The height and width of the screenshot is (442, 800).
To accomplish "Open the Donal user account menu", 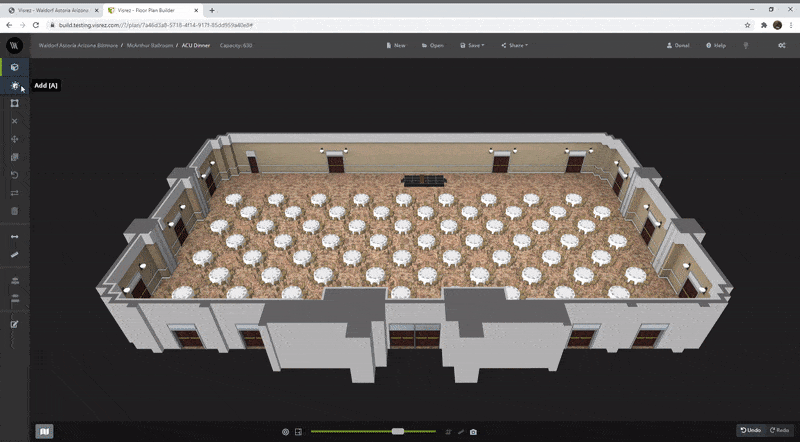I will pyautogui.click(x=678, y=45).
